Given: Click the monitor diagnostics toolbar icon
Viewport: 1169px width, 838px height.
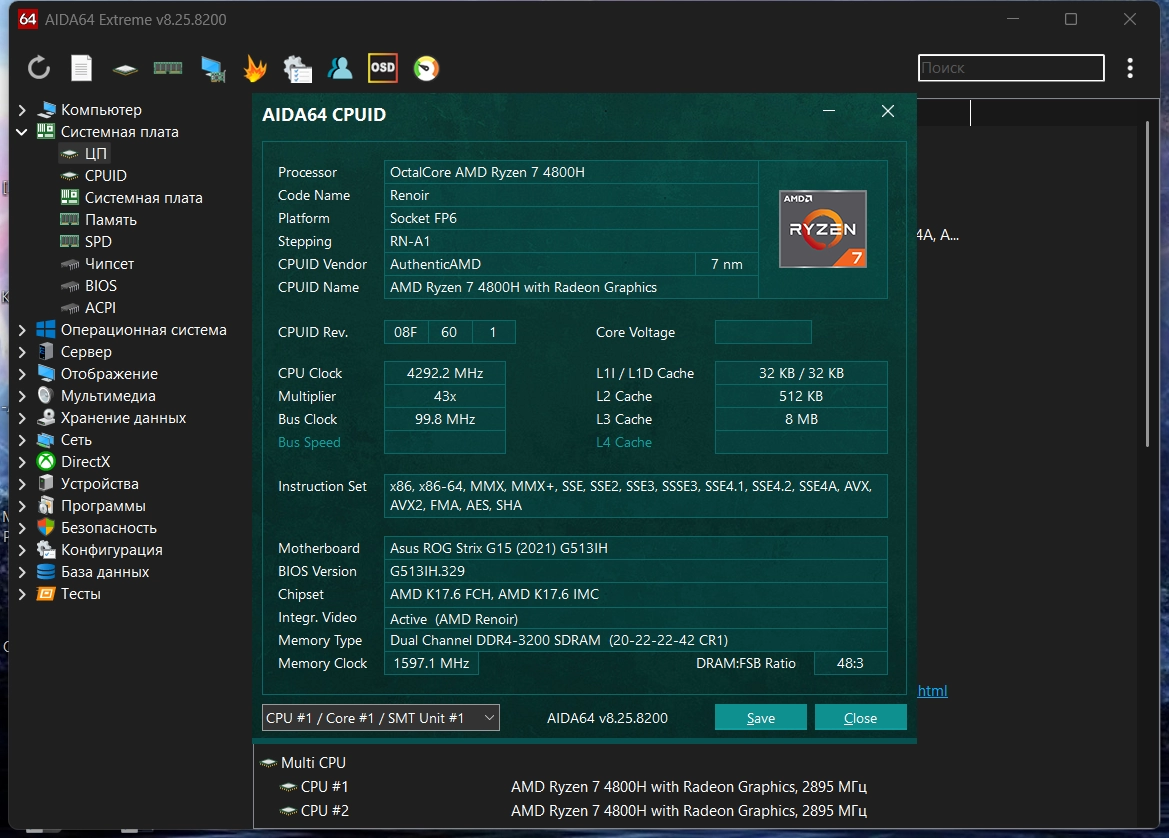Looking at the screenshot, I should tap(212, 68).
